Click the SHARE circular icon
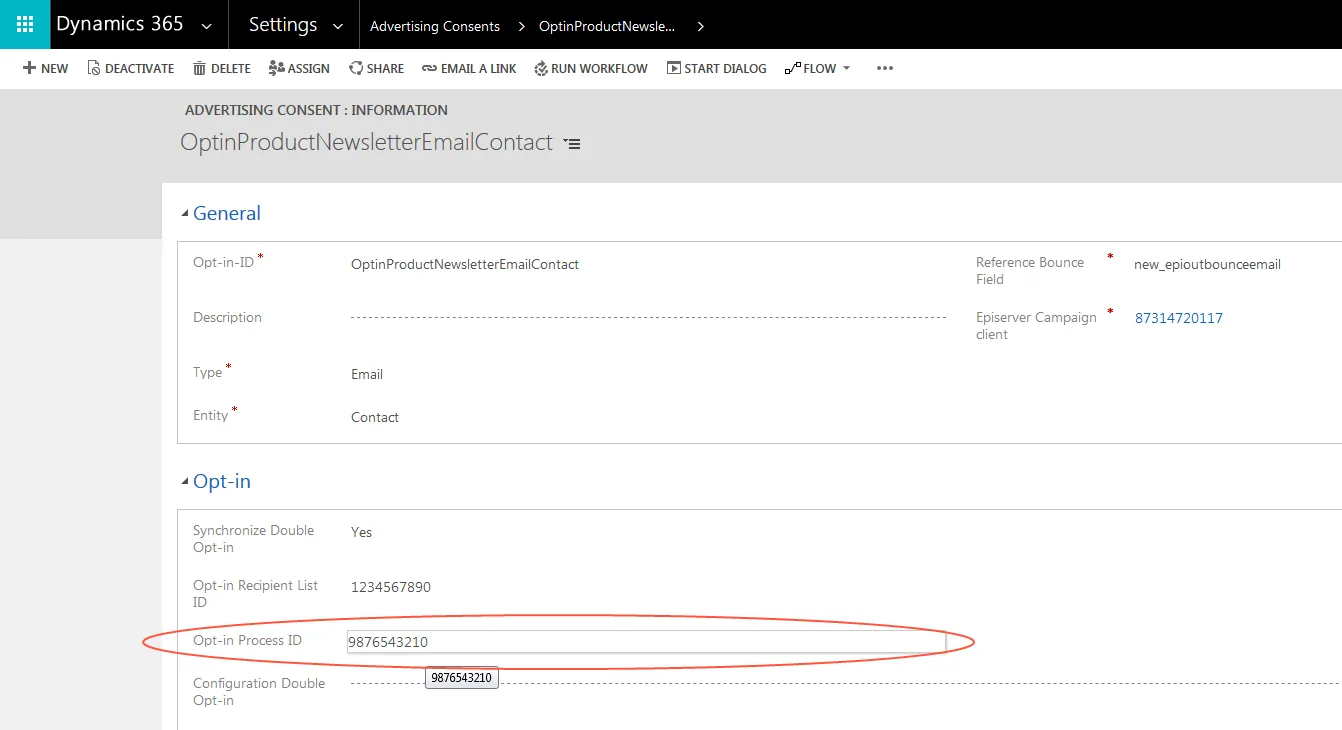Image resolution: width=1342 pixels, height=730 pixels. 356,68
